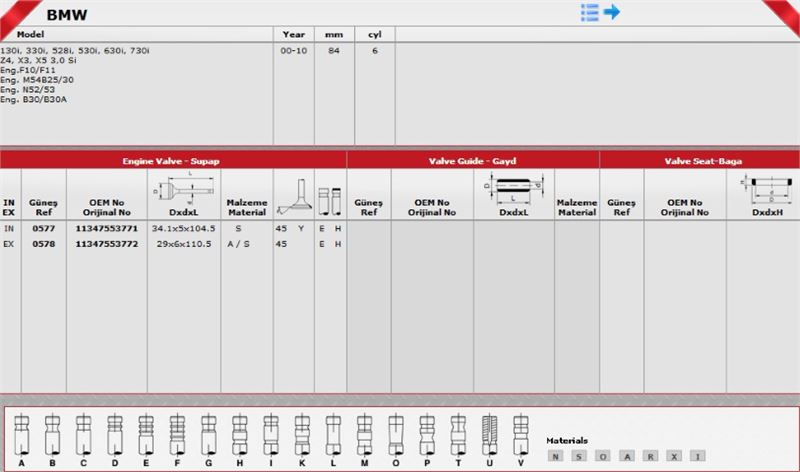Open the Valve Guide - Gayd section header
The height and width of the screenshot is (472, 800).
coord(473,161)
